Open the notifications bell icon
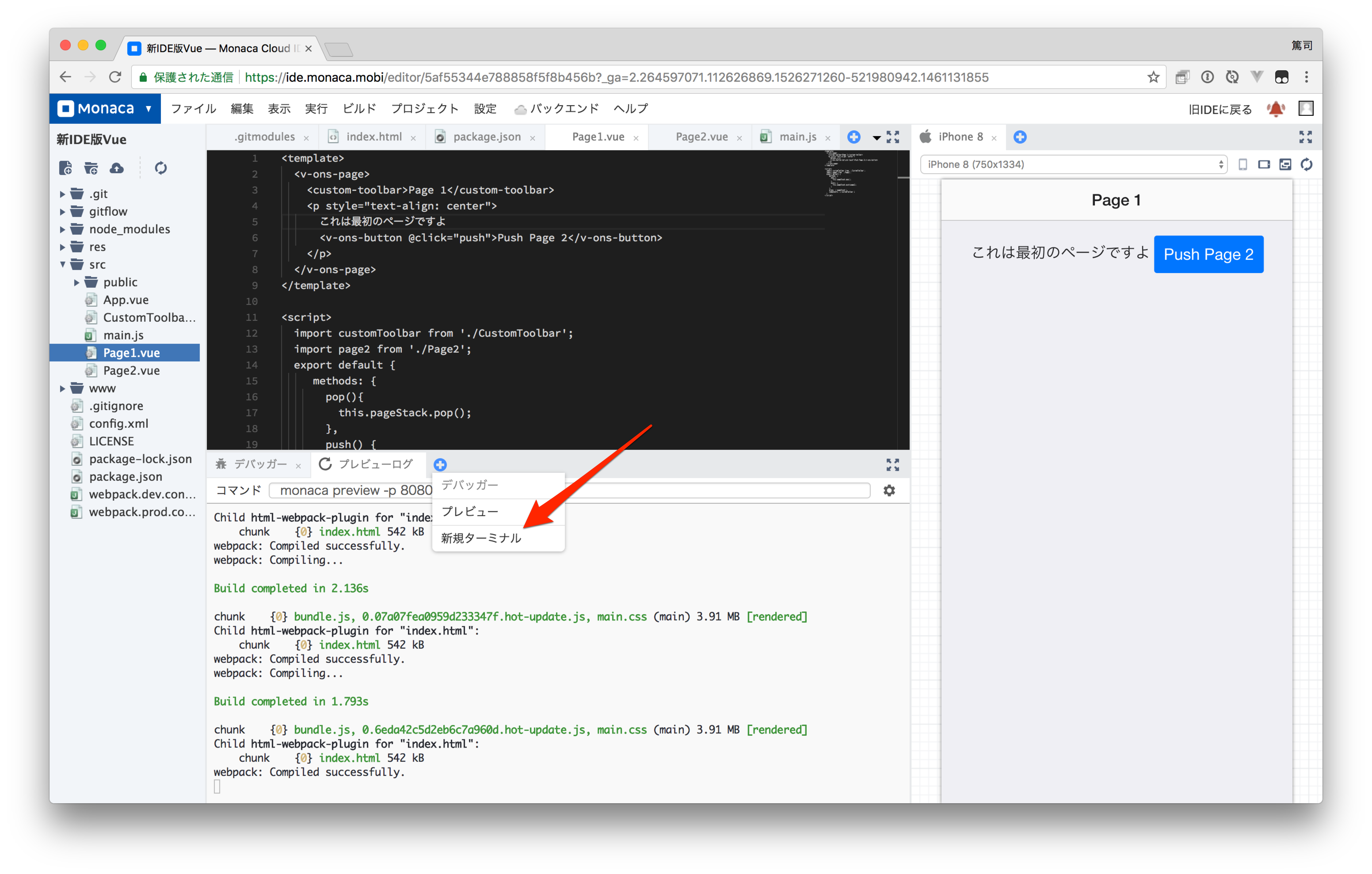 tap(1276, 109)
